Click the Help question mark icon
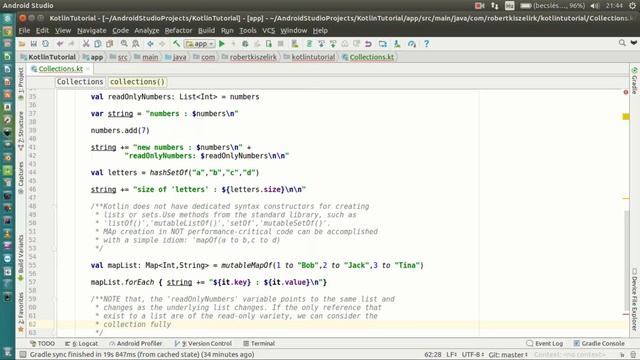Image resolution: width=640 pixels, height=360 pixels. click(426, 44)
